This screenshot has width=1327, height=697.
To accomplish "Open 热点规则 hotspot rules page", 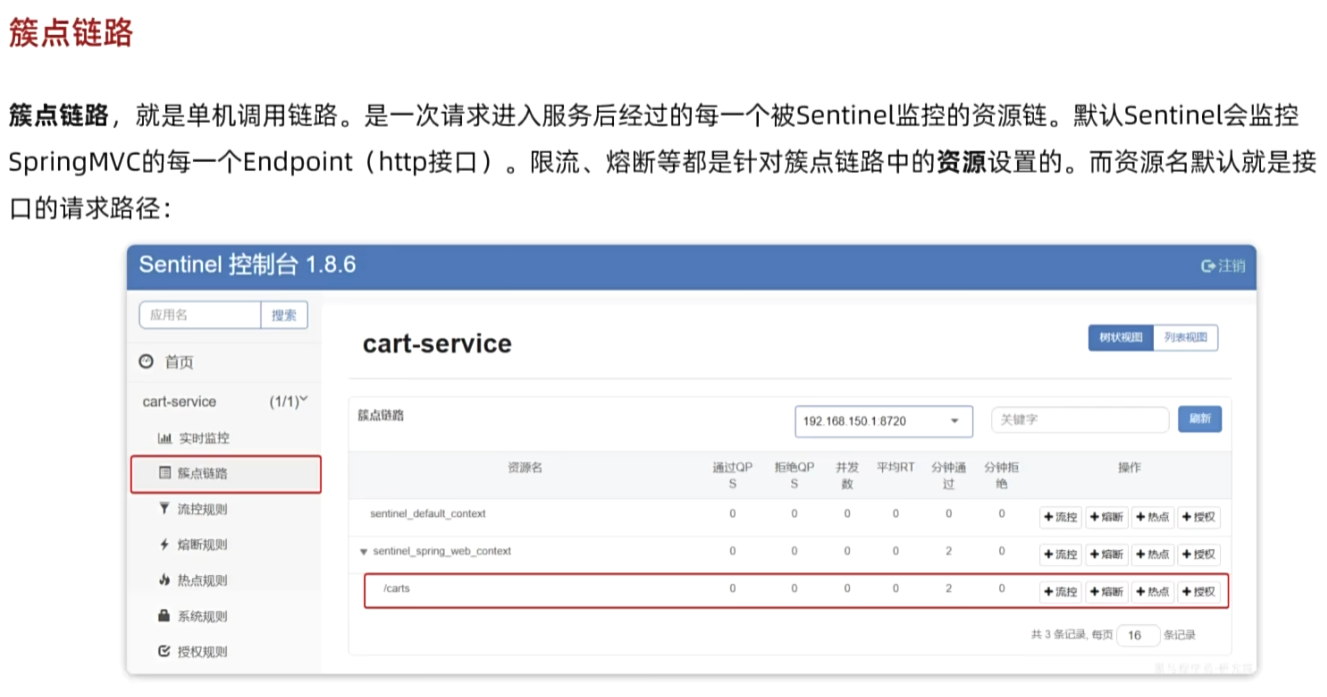I will tap(192, 580).
